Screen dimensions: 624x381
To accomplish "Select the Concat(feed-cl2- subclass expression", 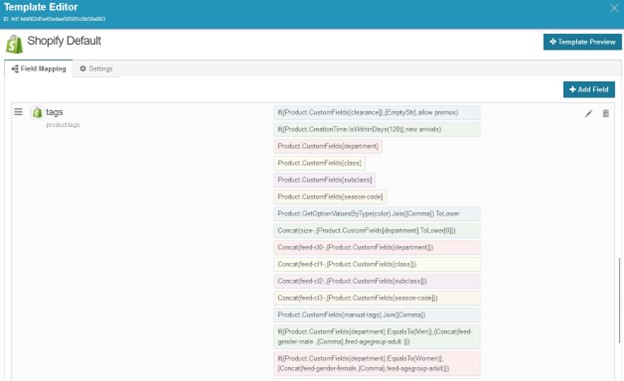I will point(377,281).
